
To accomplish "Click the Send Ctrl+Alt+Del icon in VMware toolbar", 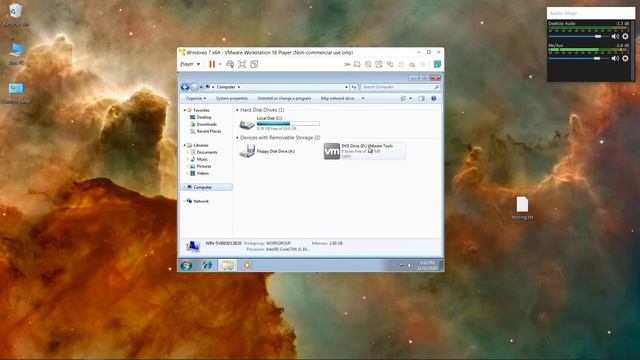I will coord(230,64).
